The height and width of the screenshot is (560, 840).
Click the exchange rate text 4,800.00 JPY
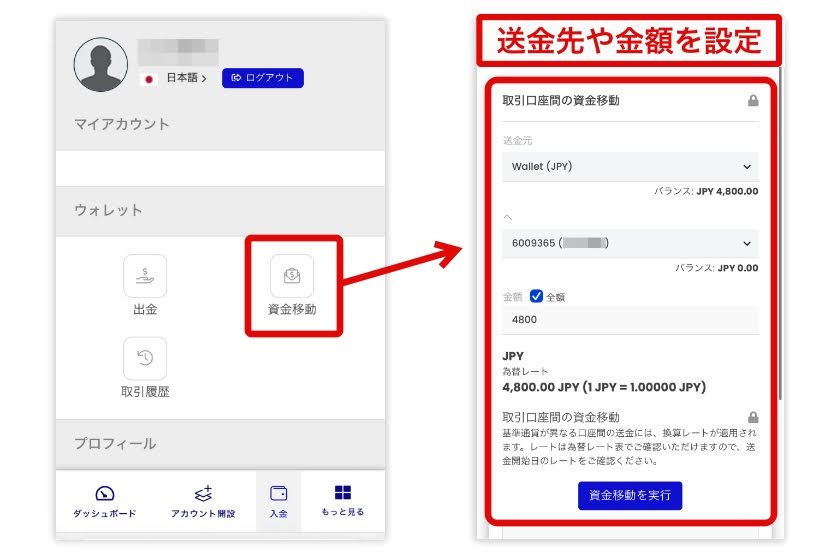pyautogui.click(x=604, y=387)
